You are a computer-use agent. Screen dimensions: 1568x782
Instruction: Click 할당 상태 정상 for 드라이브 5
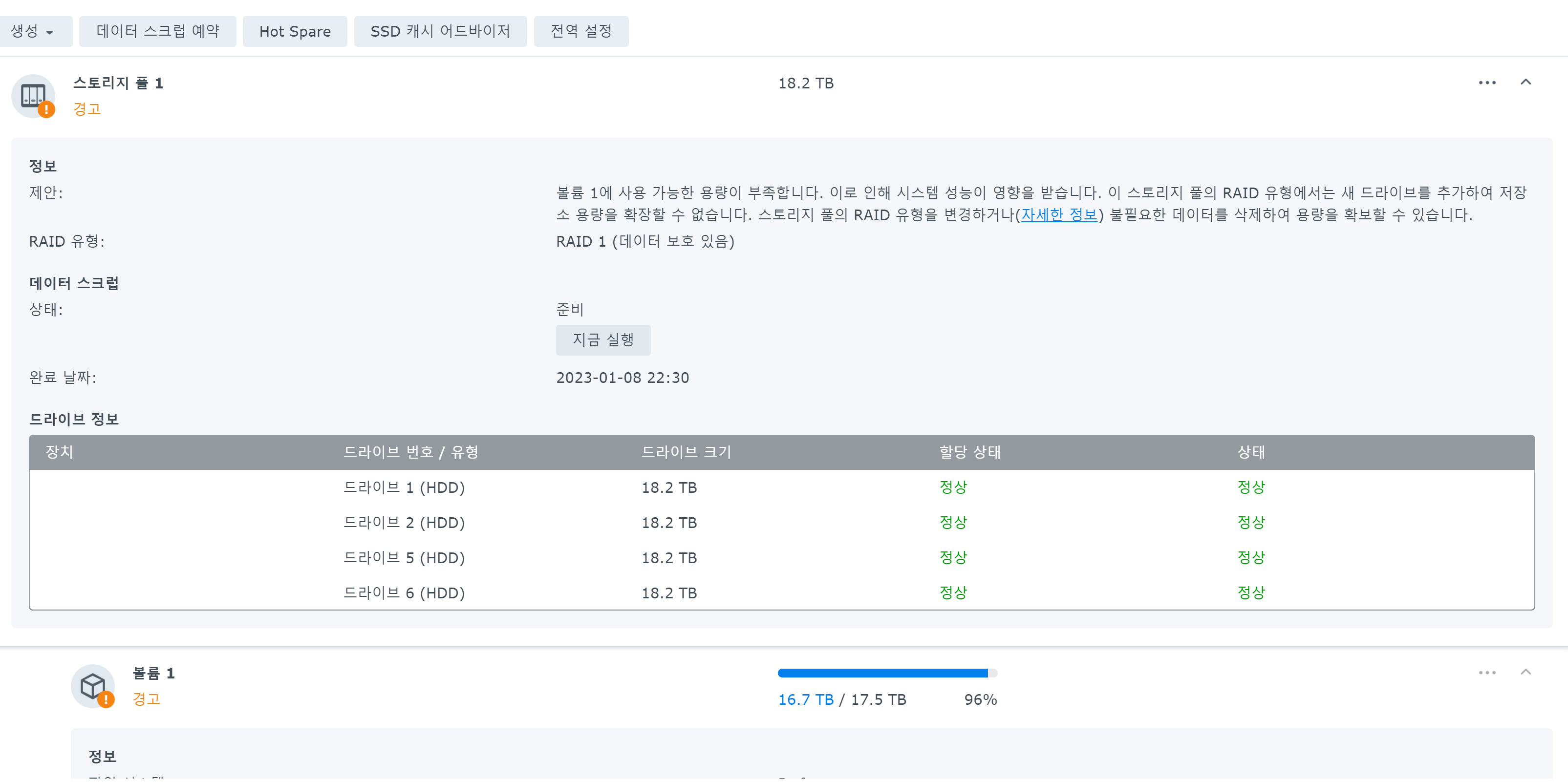[x=953, y=558]
